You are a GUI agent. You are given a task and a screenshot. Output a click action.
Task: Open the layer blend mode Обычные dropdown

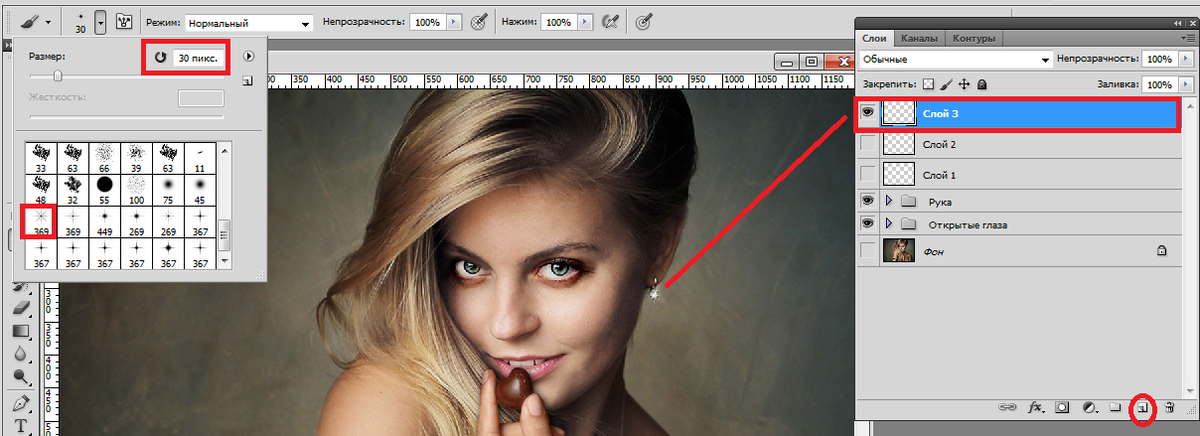(x=955, y=60)
